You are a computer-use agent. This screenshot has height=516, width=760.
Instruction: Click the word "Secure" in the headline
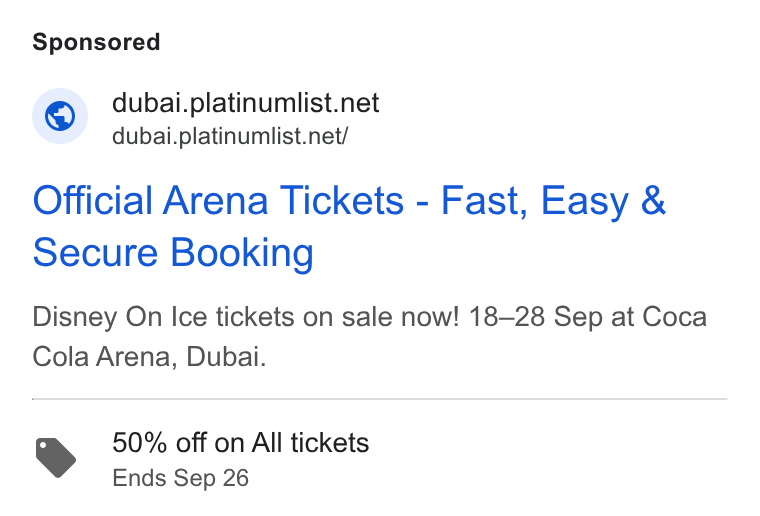tap(95, 252)
